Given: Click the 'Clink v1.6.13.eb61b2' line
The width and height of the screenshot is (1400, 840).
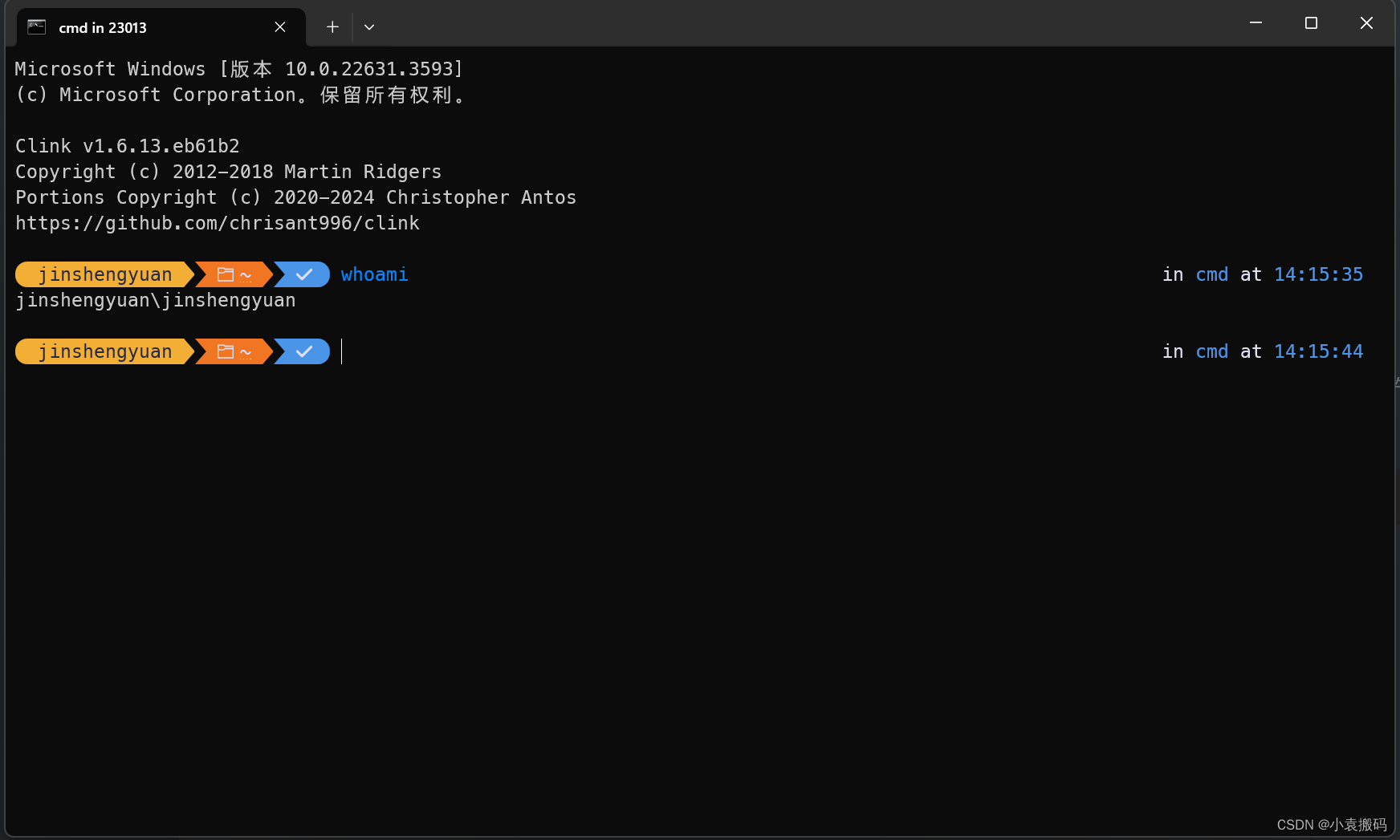Looking at the screenshot, I should tap(128, 146).
